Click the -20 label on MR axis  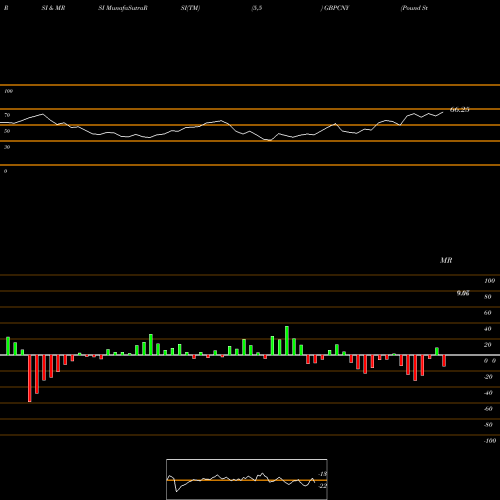pyautogui.click(x=488, y=377)
